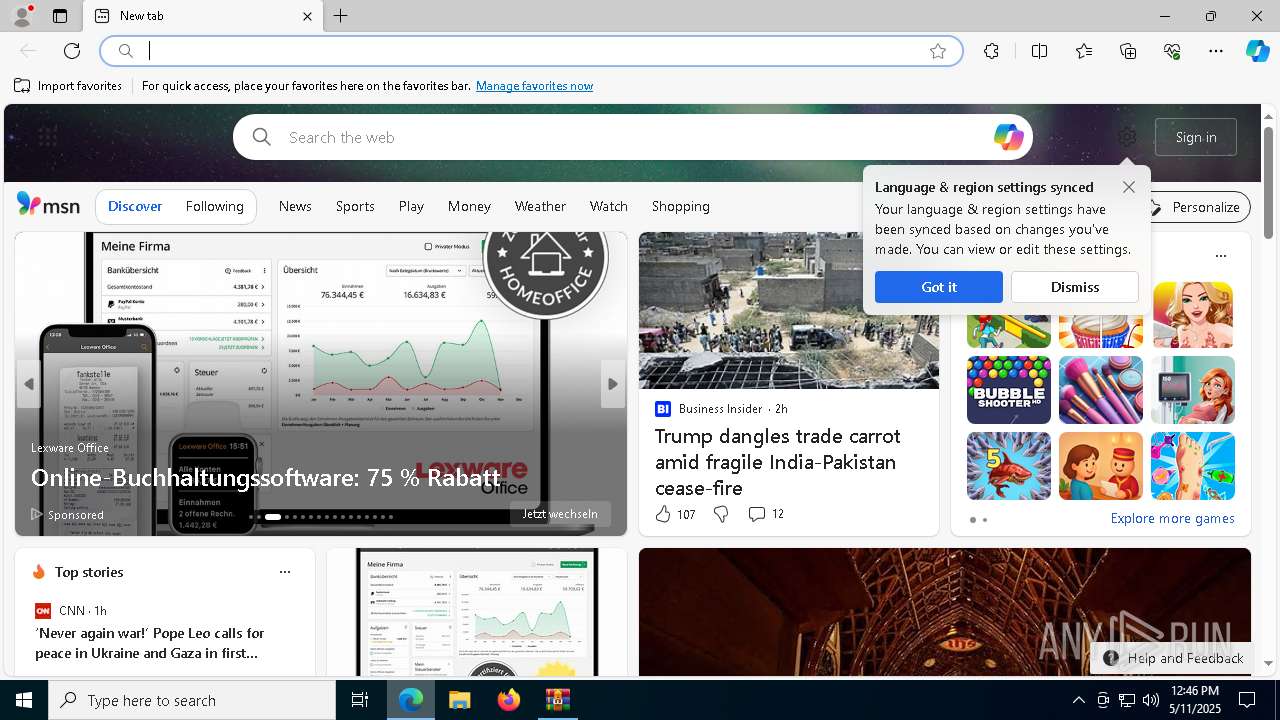Viewport: 1280px width, 720px height.
Task: Open the Windows Start menu
Action: coord(24,700)
